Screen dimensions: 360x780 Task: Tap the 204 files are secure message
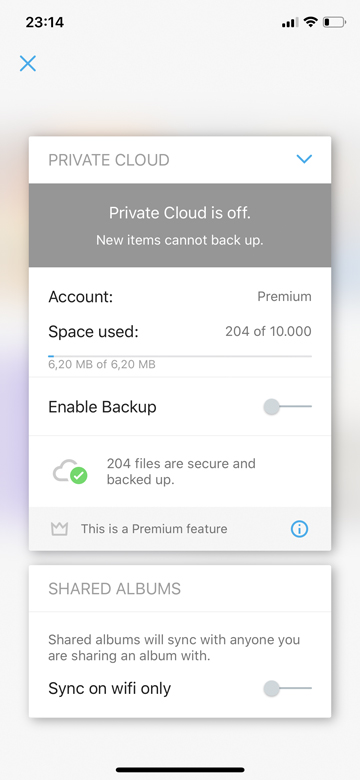coord(181,472)
